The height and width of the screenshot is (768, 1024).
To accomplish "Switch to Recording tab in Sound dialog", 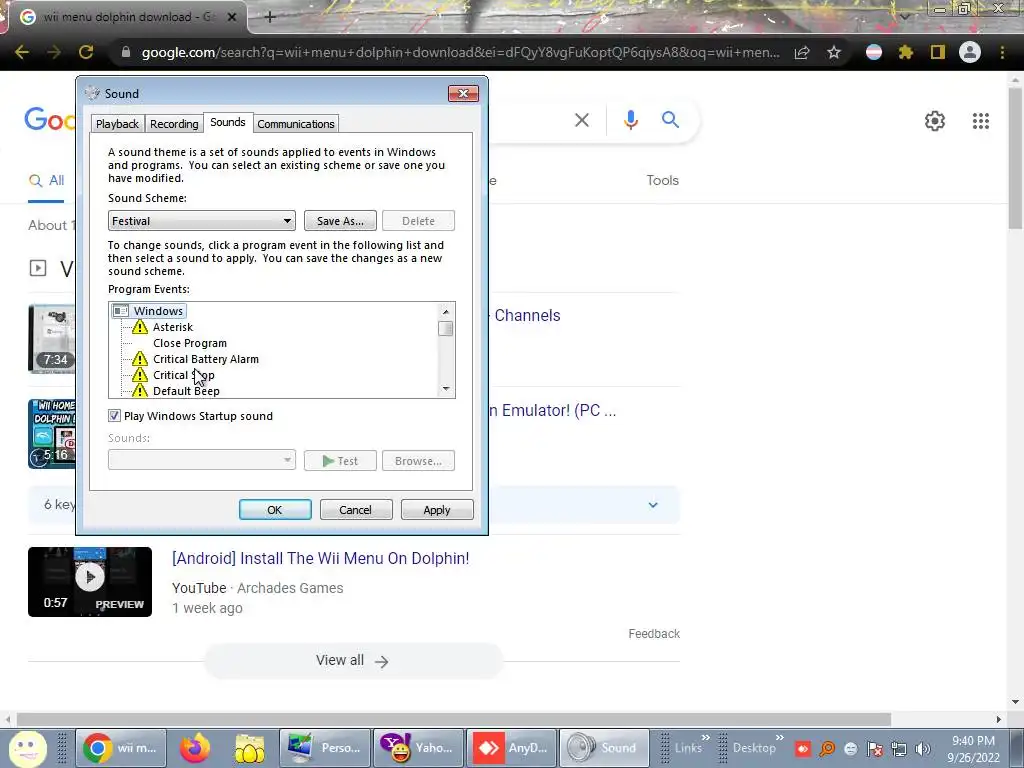I will point(174,124).
